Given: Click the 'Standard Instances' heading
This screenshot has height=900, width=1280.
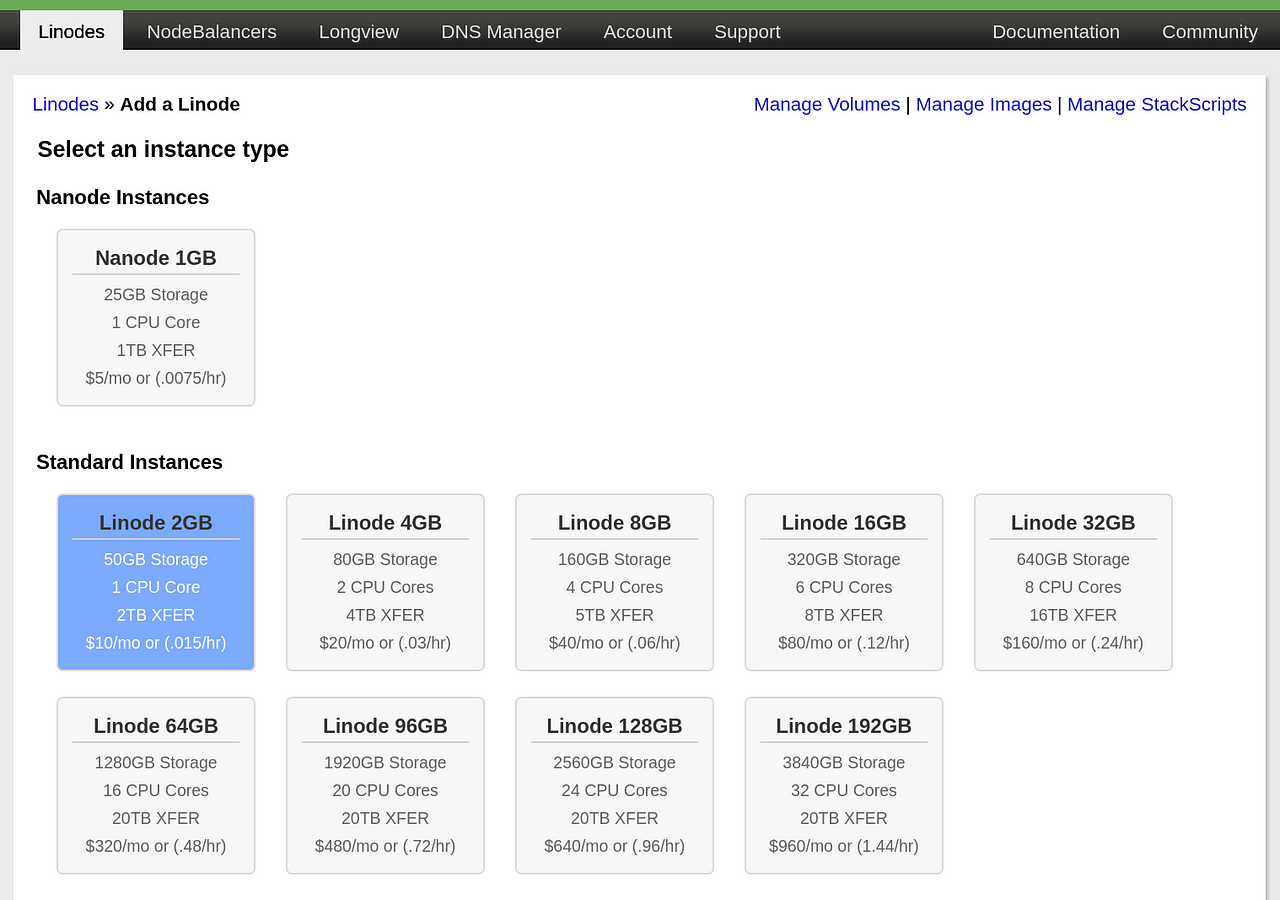Looking at the screenshot, I should tap(129, 462).
